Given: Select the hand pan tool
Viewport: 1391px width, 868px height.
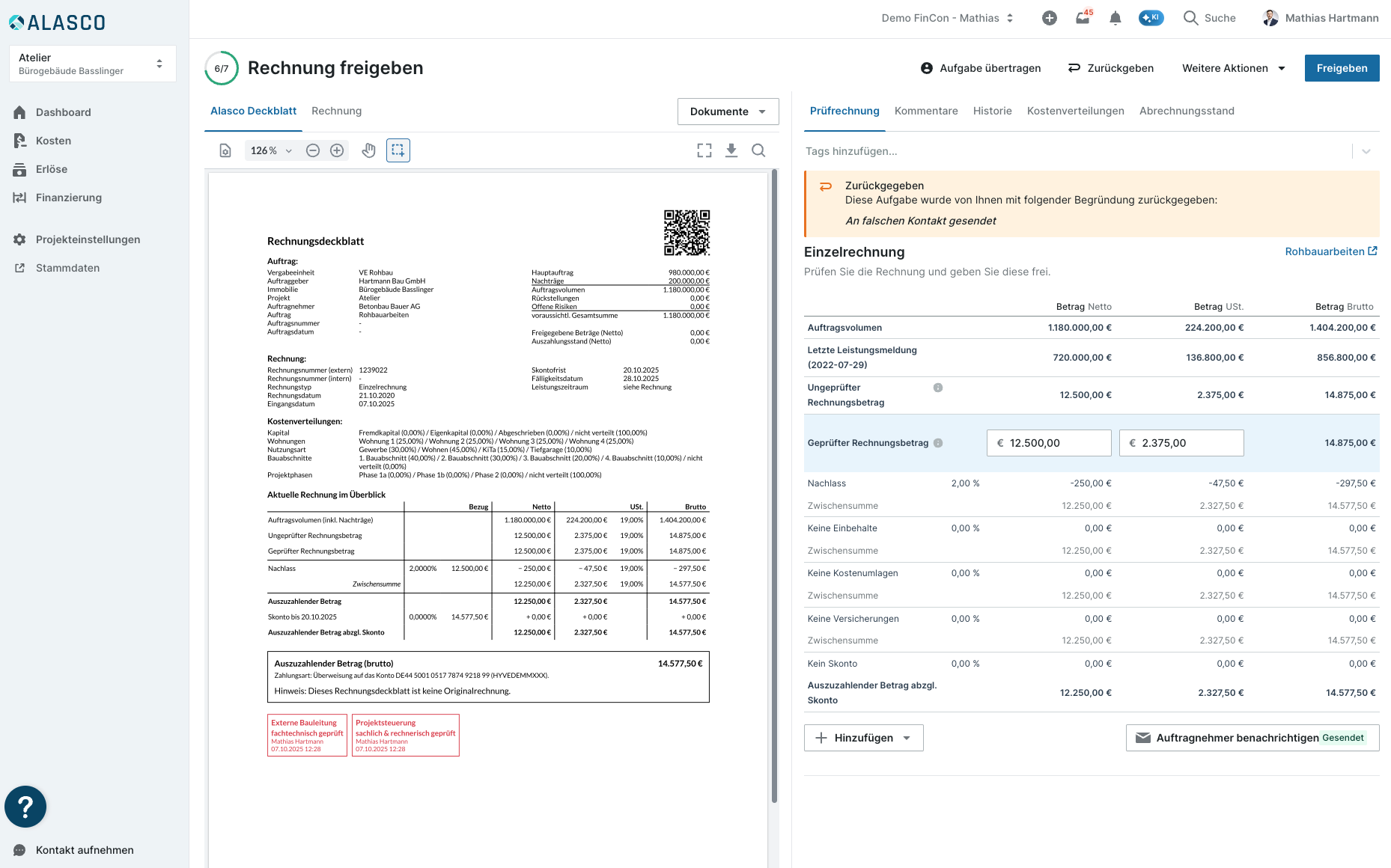Looking at the screenshot, I should click(x=368, y=150).
